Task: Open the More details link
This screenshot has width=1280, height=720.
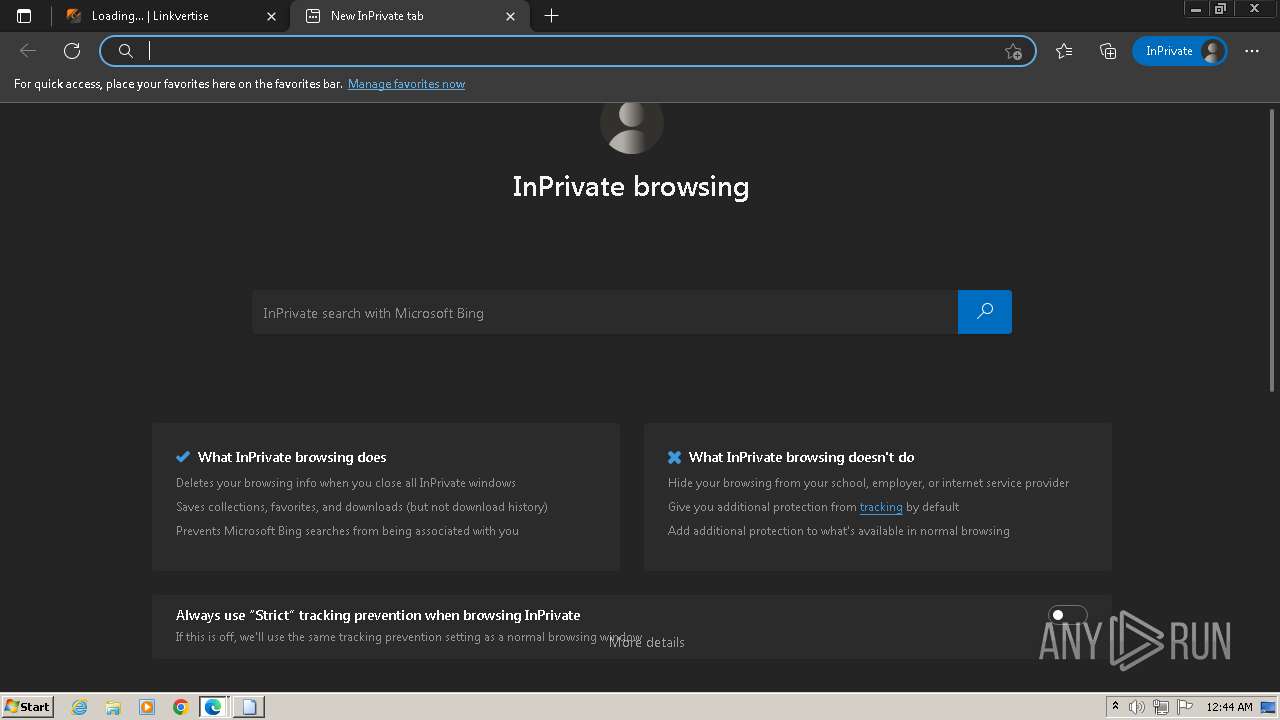Action: click(647, 642)
